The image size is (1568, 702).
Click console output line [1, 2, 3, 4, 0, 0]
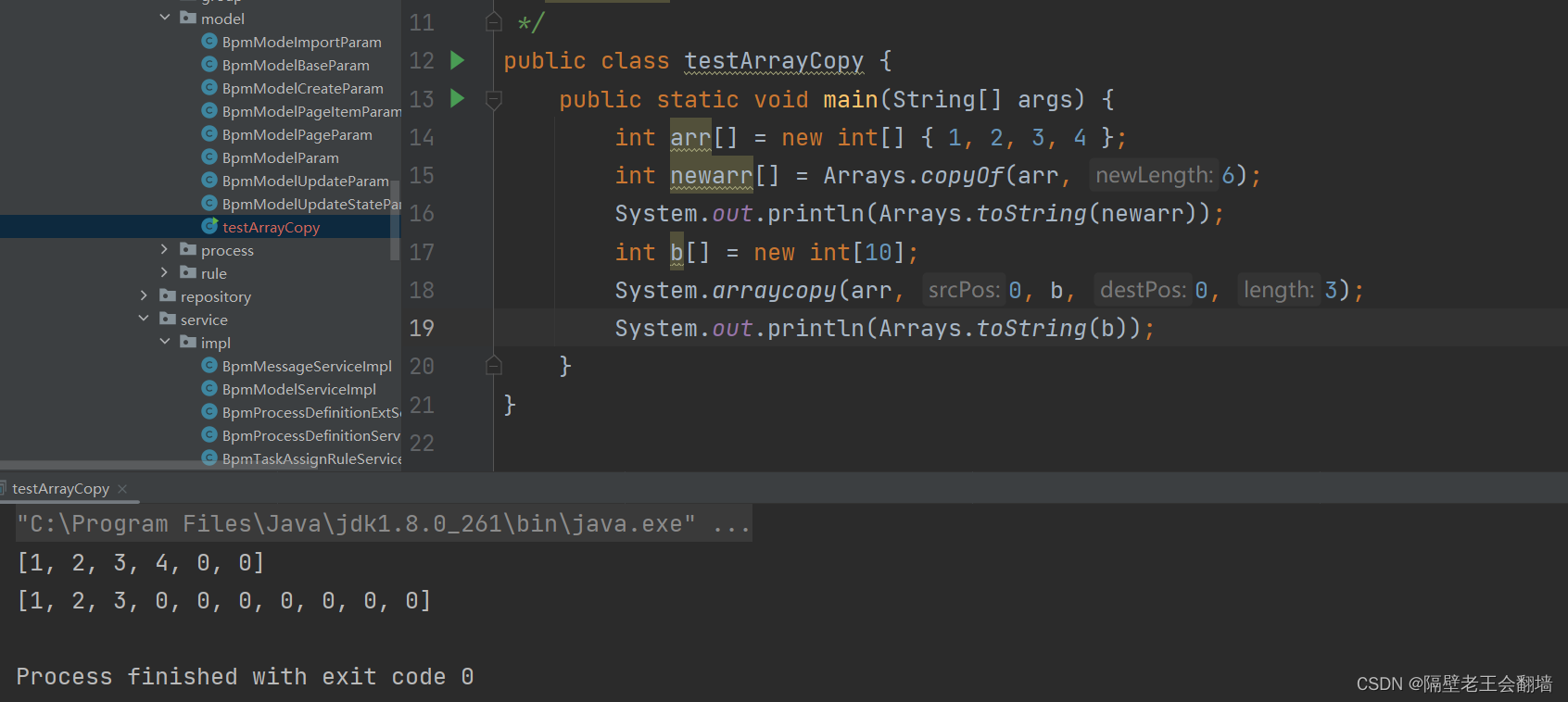coord(141,562)
